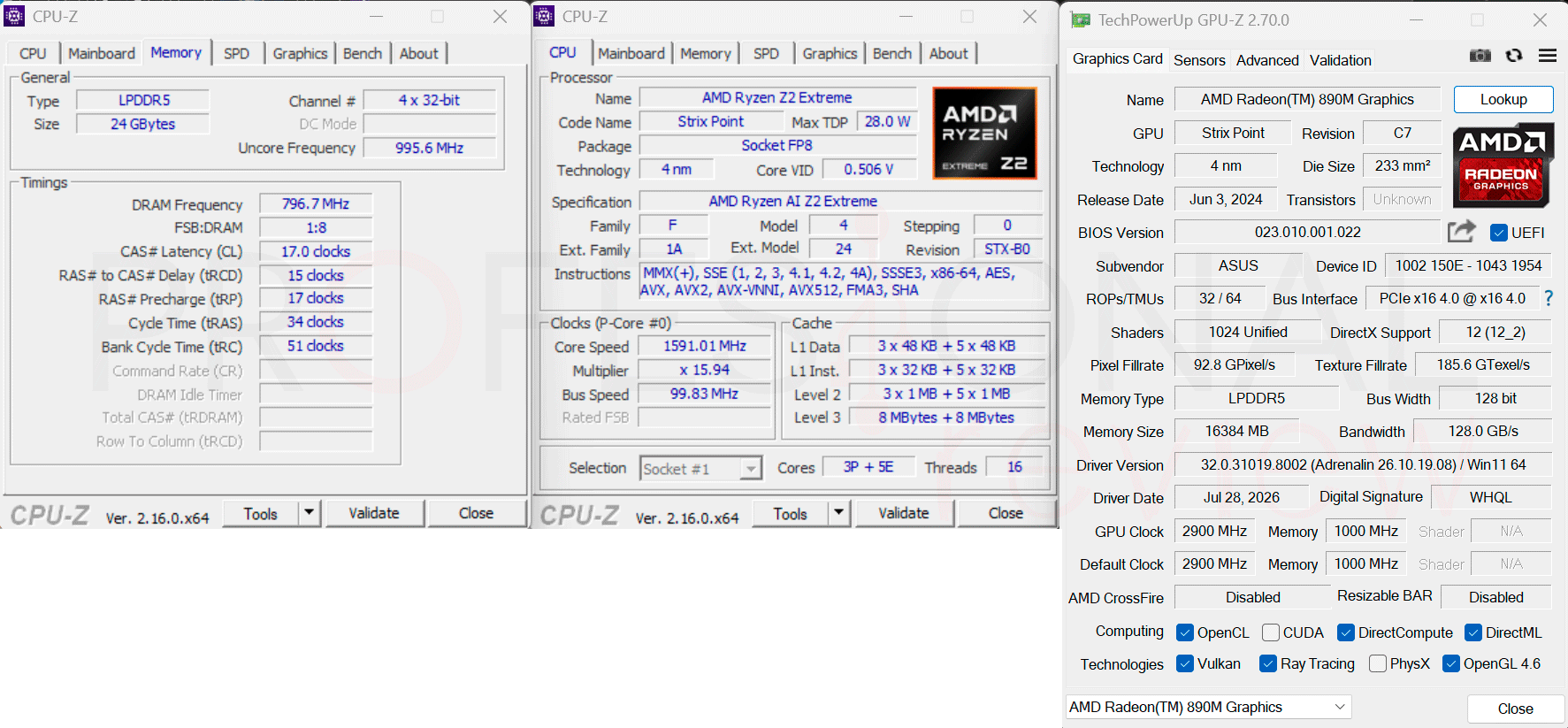Image resolution: width=1568 pixels, height=728 pixels.
Task: Switch to SPD tab in left CPU-Z window
Action: coord(236,53)
